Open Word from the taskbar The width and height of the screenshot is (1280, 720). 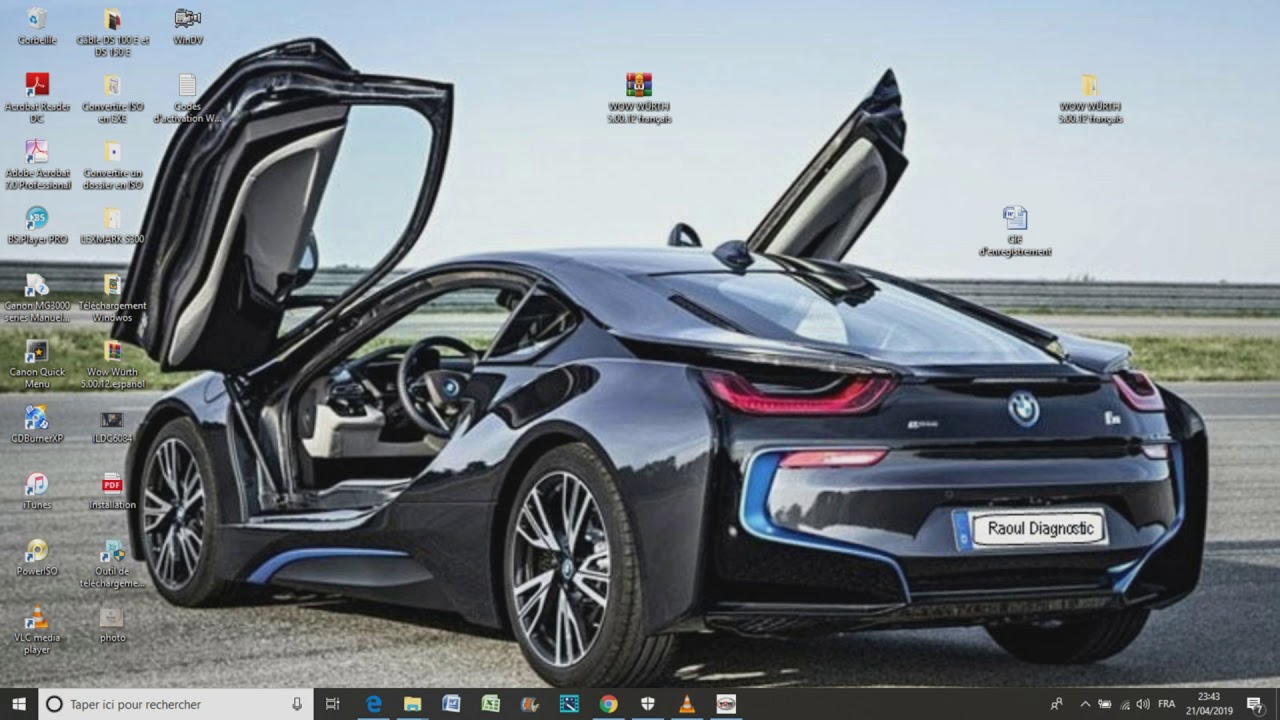pos(451,704)
